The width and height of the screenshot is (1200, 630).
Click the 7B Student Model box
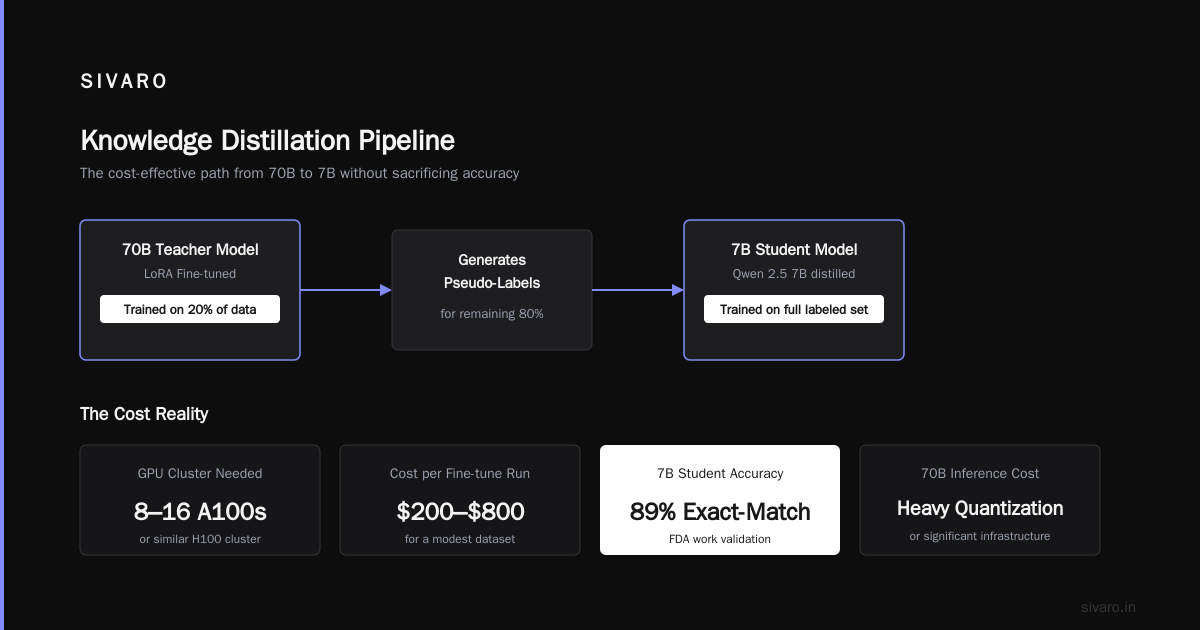point(794,290)
